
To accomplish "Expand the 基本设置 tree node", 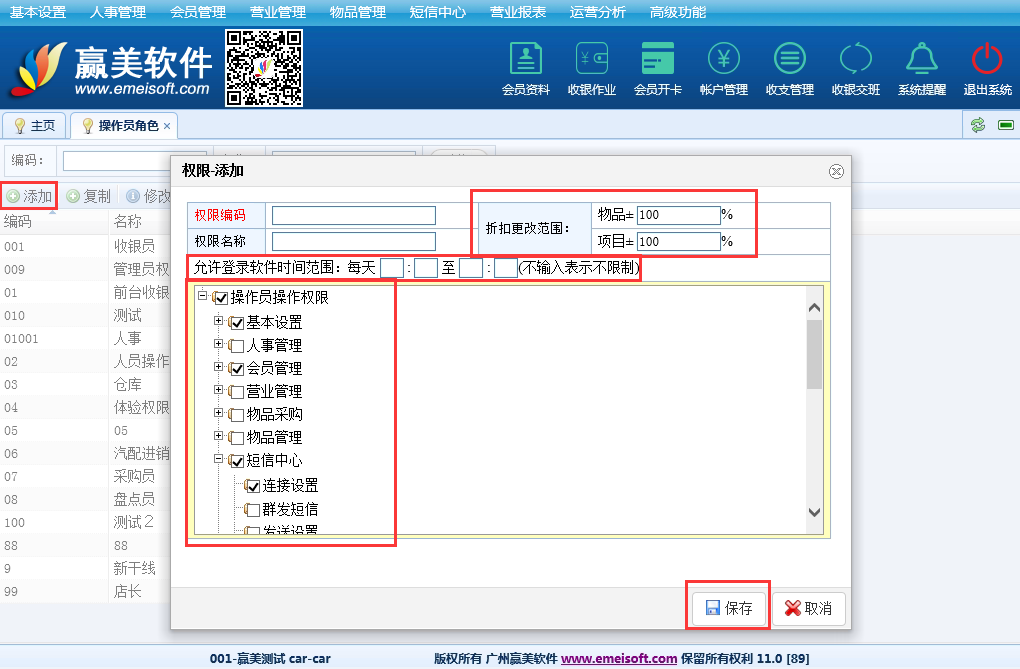I will pyautogui.click(x=219, y=322).
